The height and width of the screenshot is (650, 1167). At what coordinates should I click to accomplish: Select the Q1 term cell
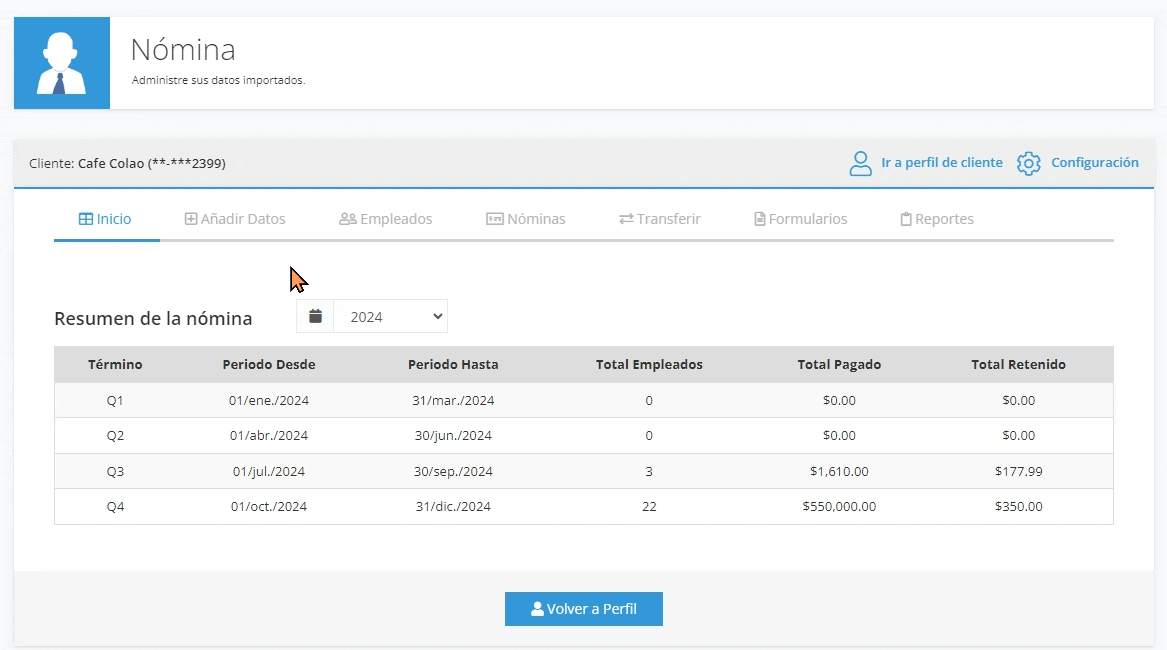pos(115,401)
